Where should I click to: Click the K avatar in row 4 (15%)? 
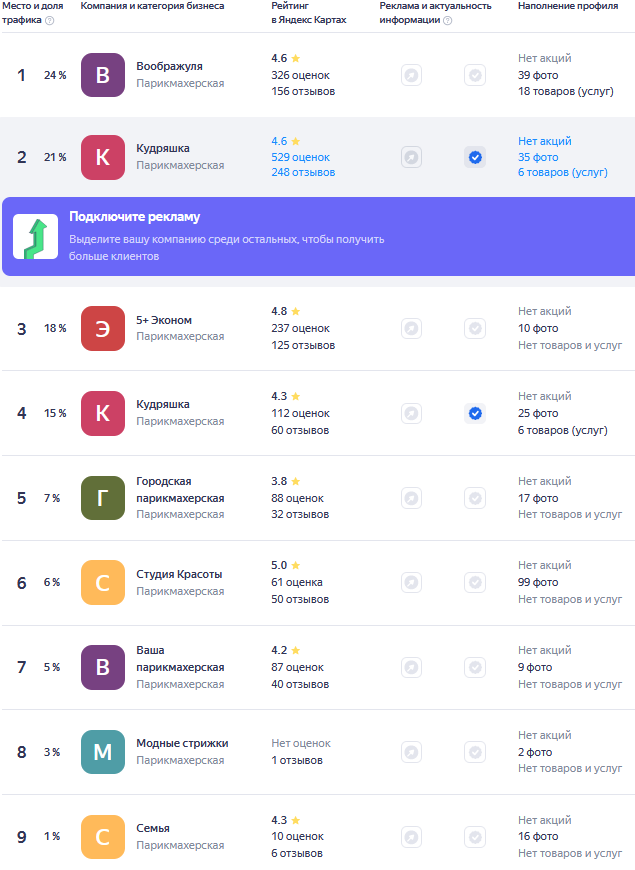(103, 413)
